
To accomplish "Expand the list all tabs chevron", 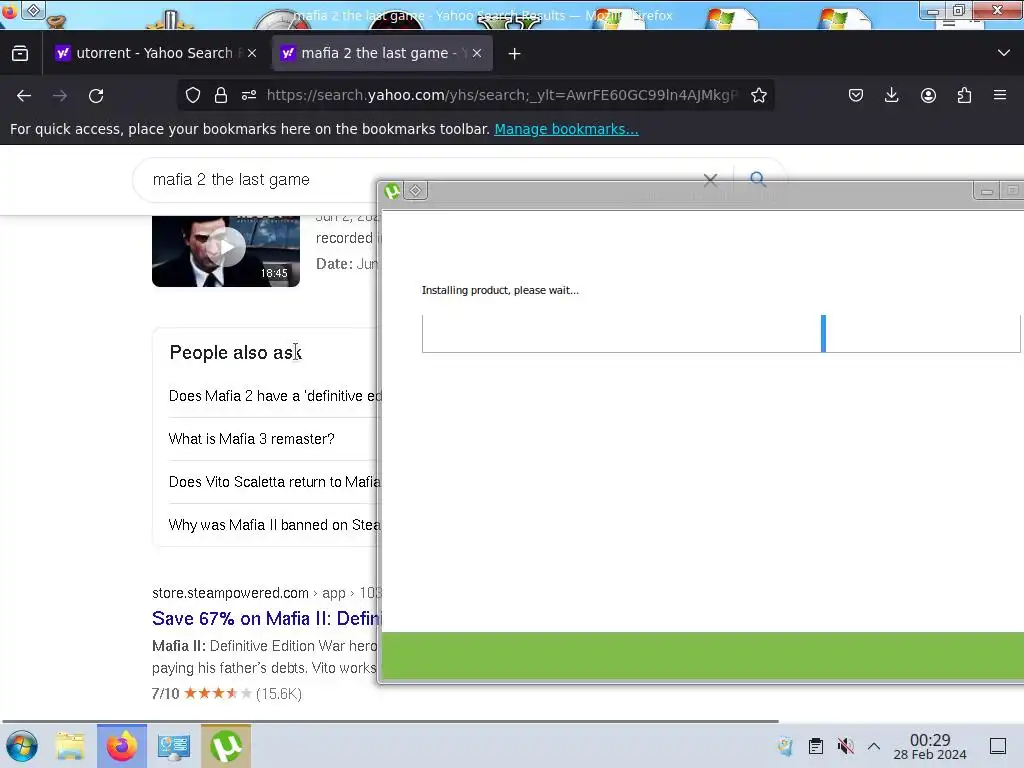I will [x=1004, y=53].
